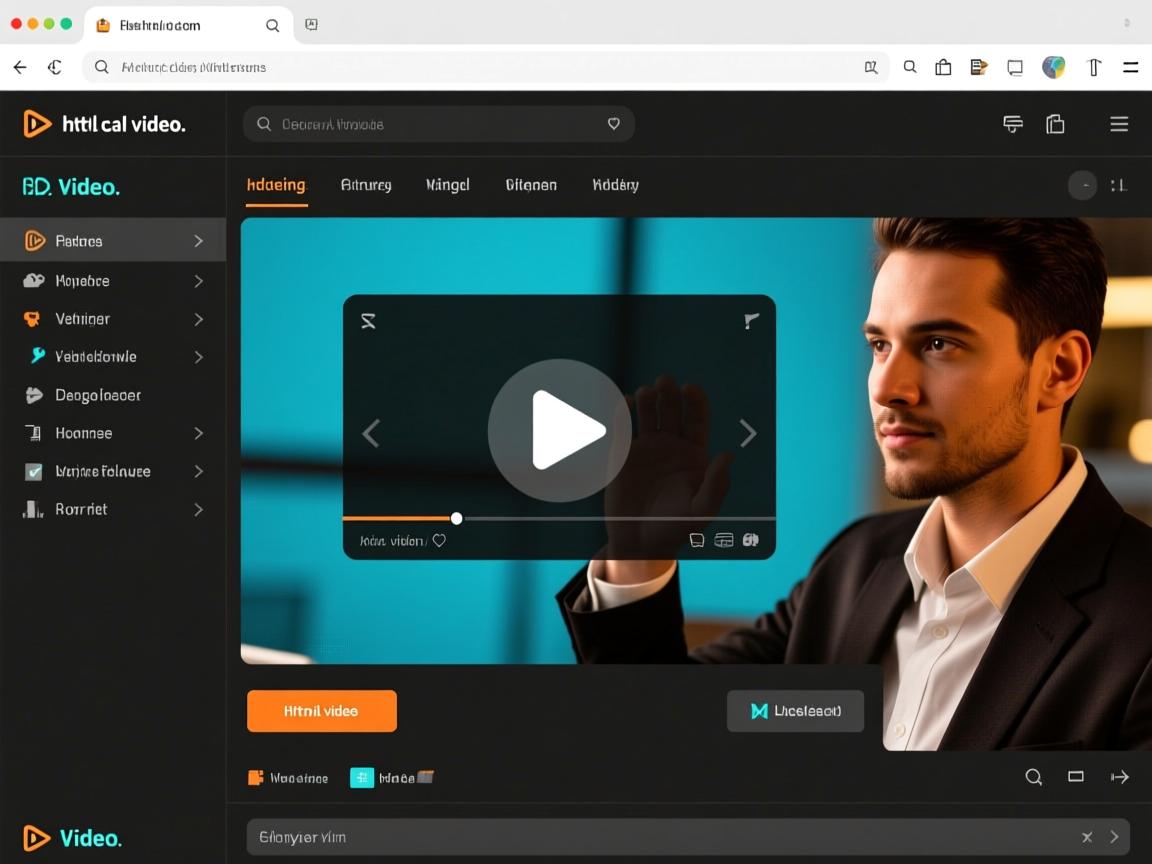
Task: Click the browser back arrow
Action: 20,67
